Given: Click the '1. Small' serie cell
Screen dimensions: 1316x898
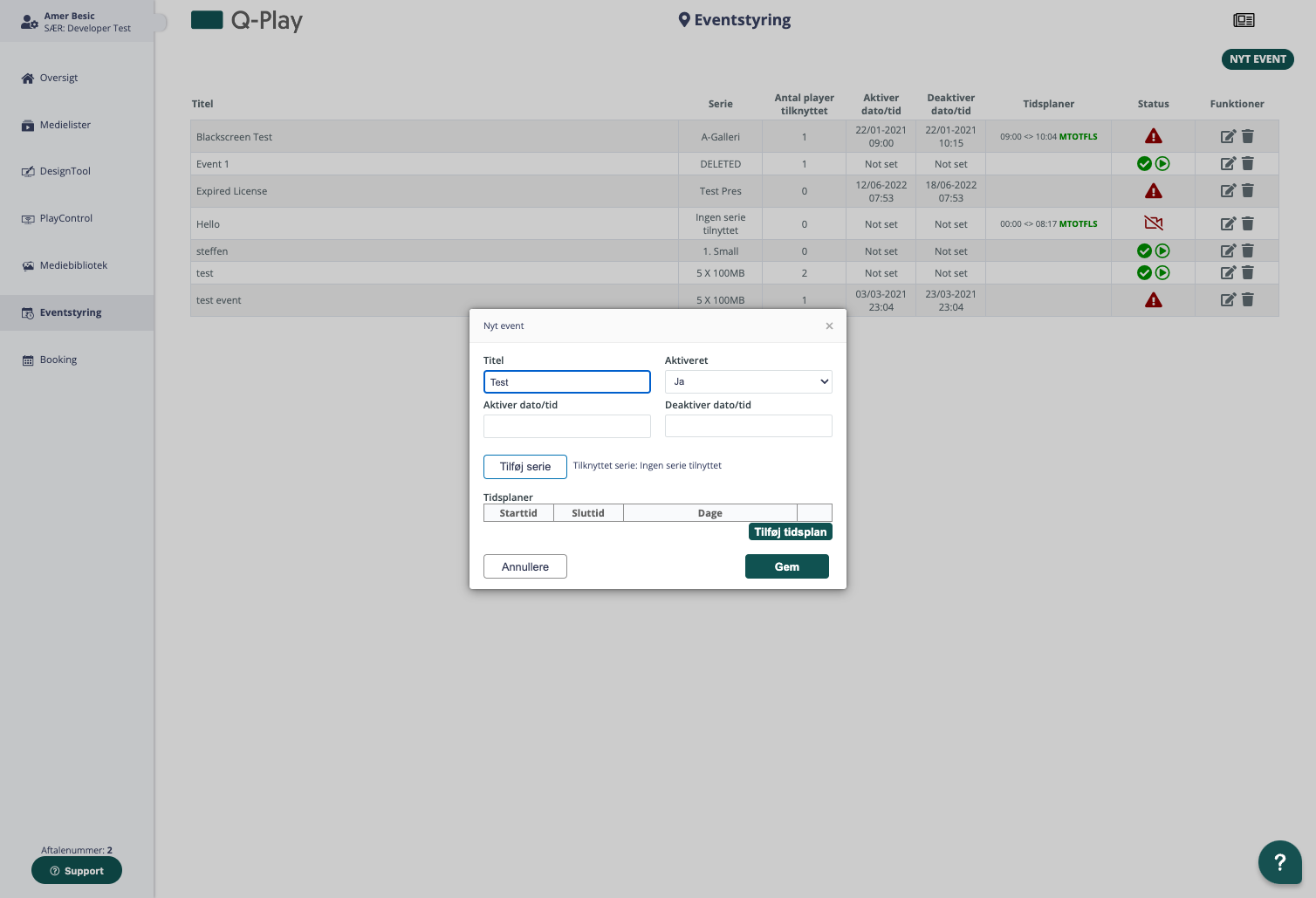Looking at the screenshot, I should 721,251.
